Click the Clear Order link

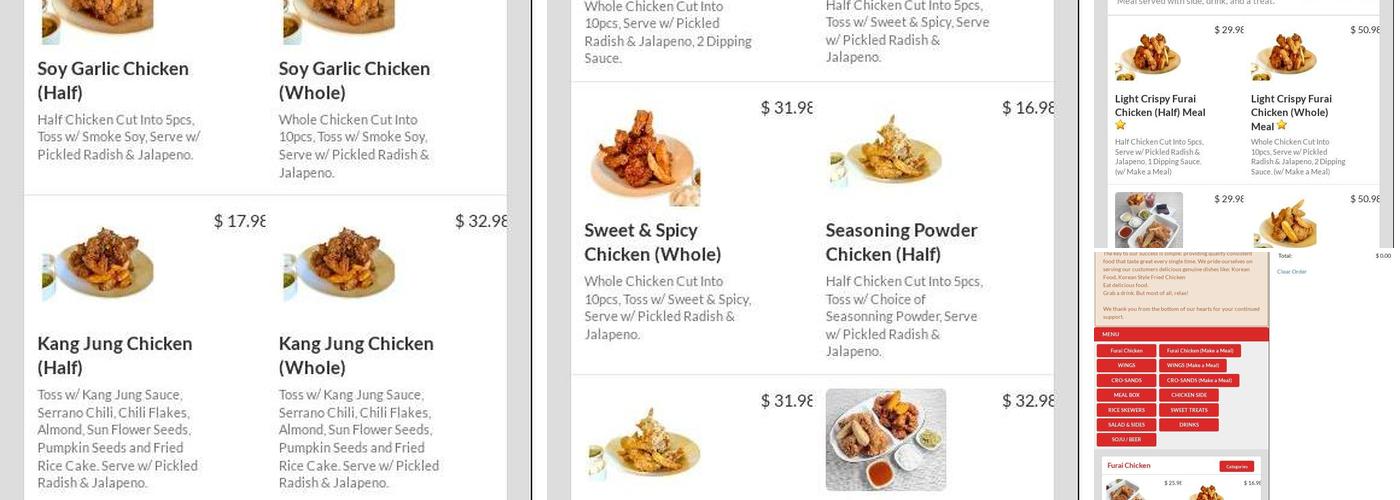tap(1291, 272)
